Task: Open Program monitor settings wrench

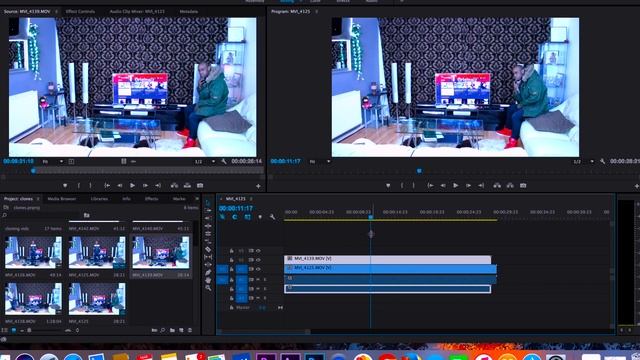Action: tap(602, 162)
